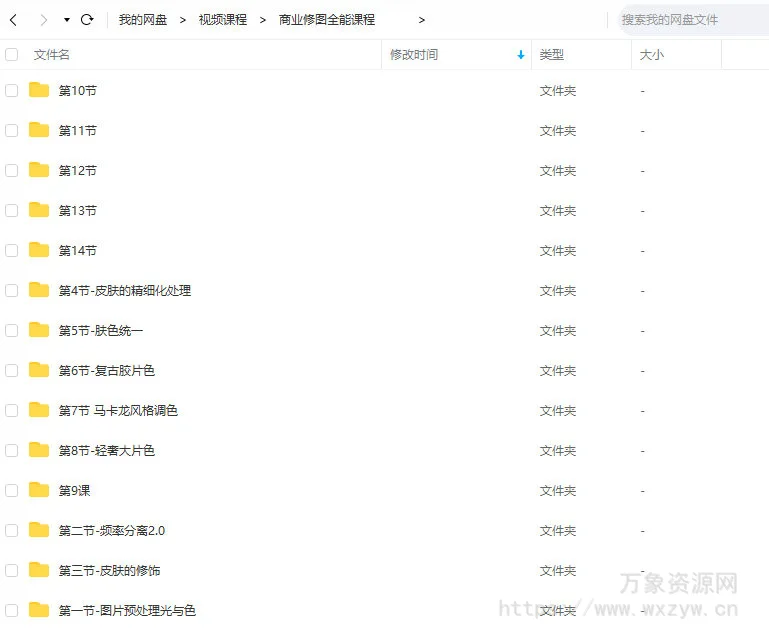This screenshot has height=643, width=769.
Task: Sort by 大小 column header
Action: point(652,54)
